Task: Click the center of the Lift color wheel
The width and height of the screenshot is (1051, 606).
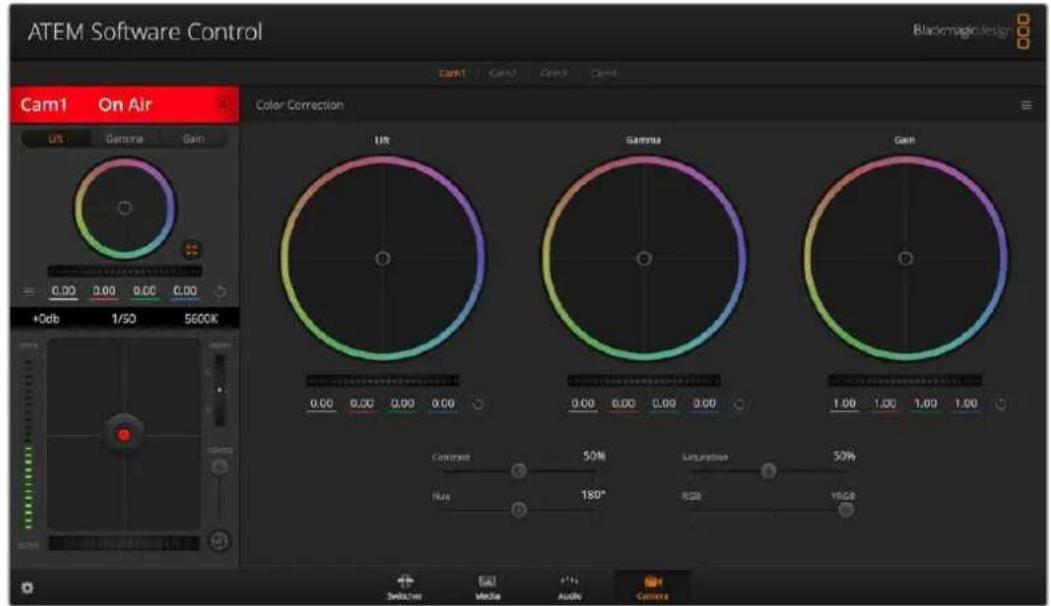Action: 383,259
